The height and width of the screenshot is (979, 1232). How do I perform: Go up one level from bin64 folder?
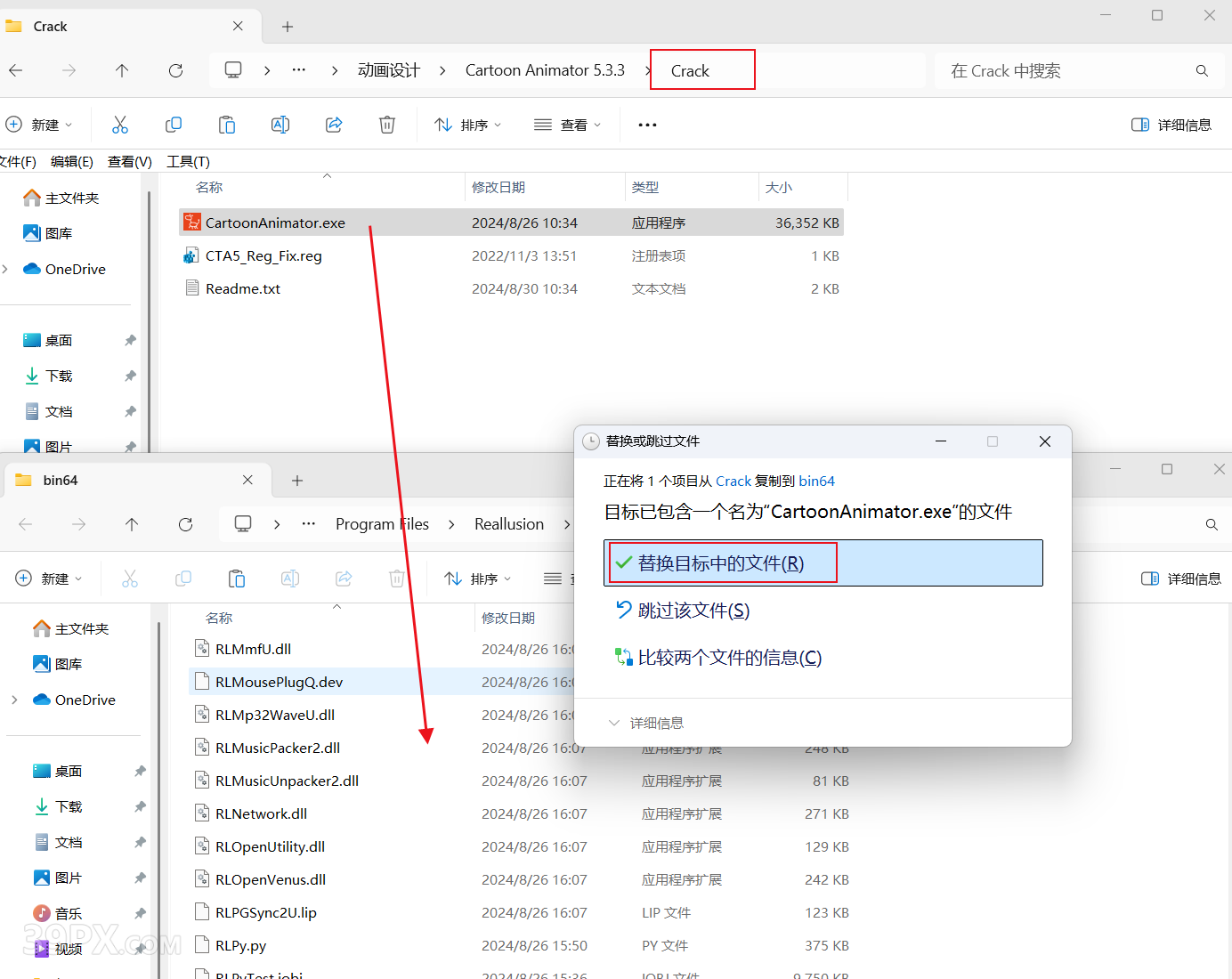[132, 524]
